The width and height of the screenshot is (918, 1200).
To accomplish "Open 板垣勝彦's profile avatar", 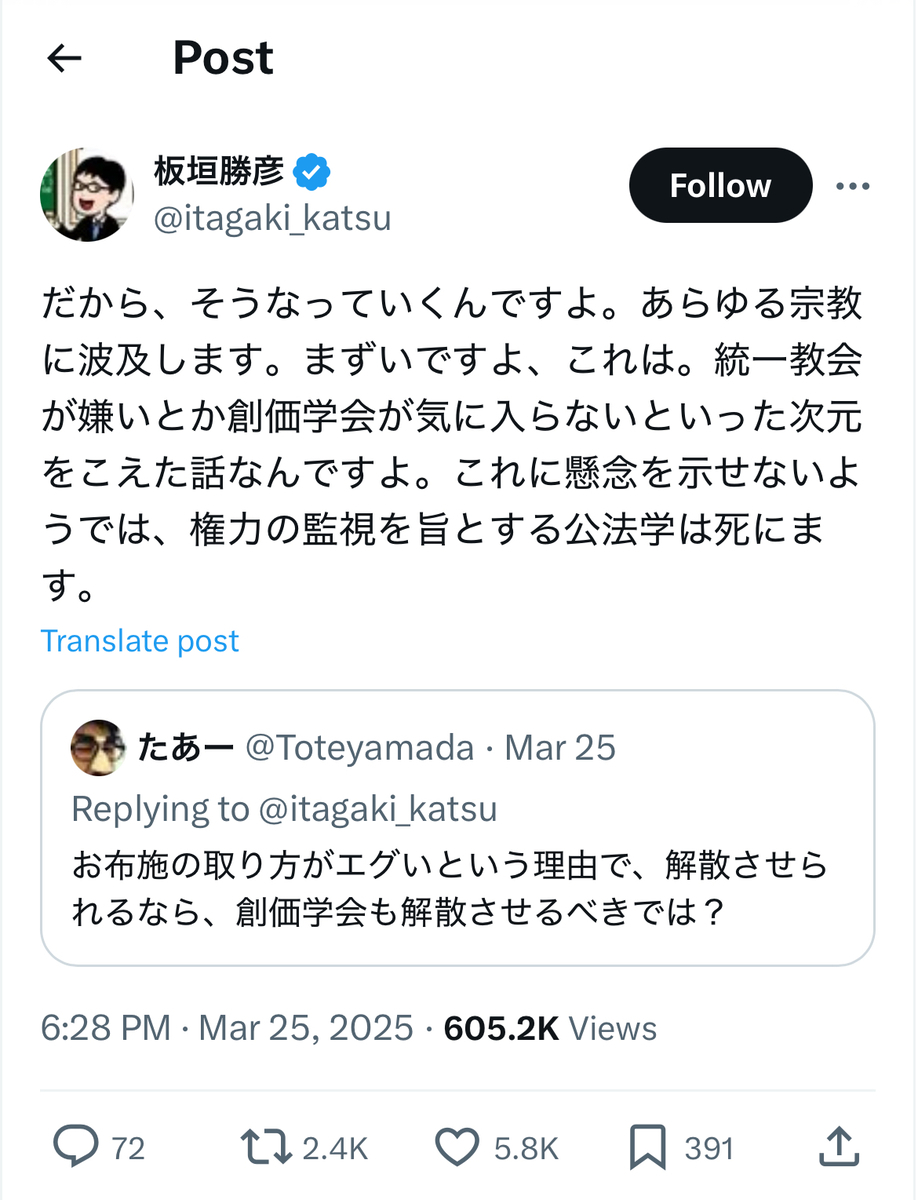I will click(x=86, y=194).
